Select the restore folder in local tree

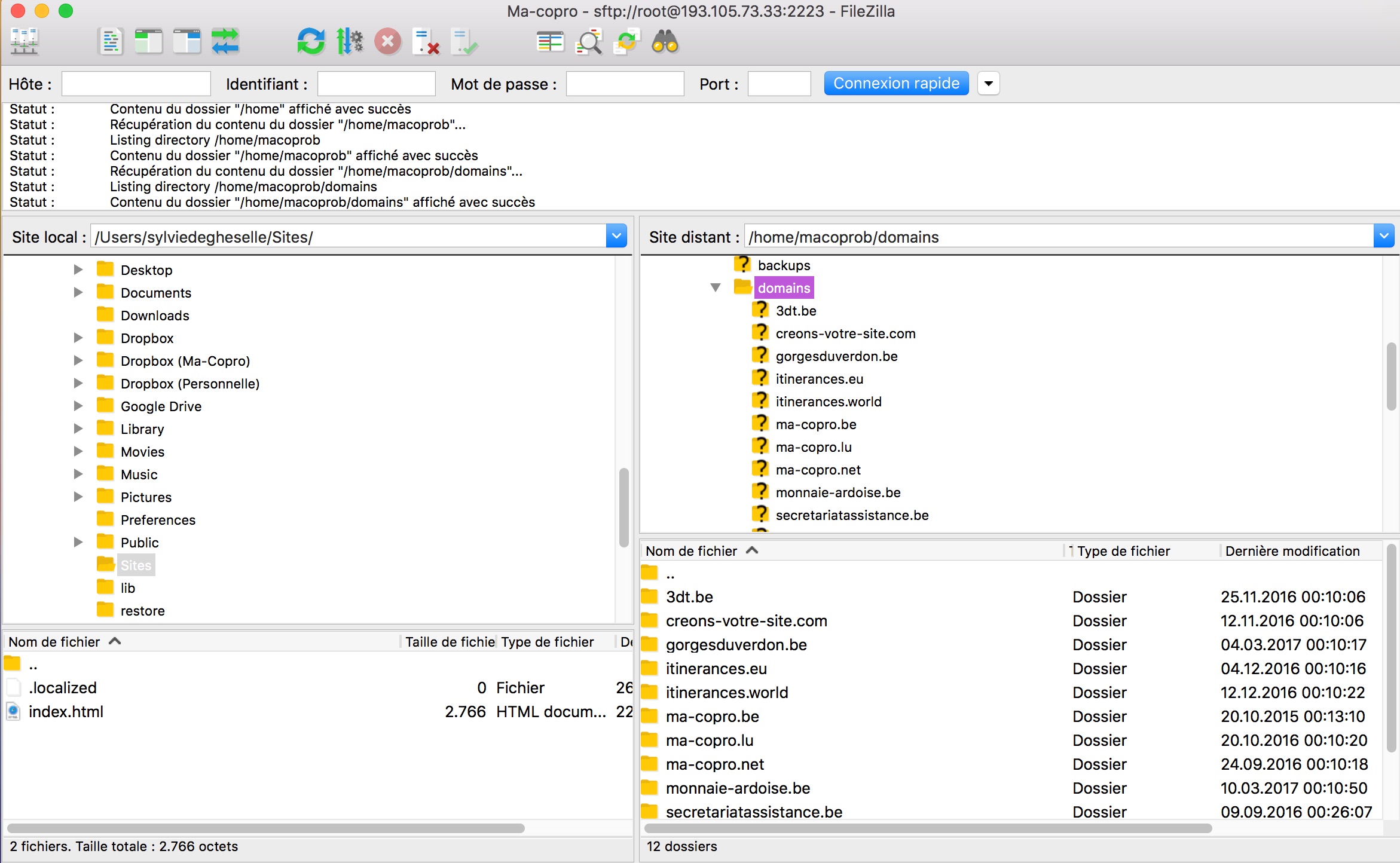[142, 611]
